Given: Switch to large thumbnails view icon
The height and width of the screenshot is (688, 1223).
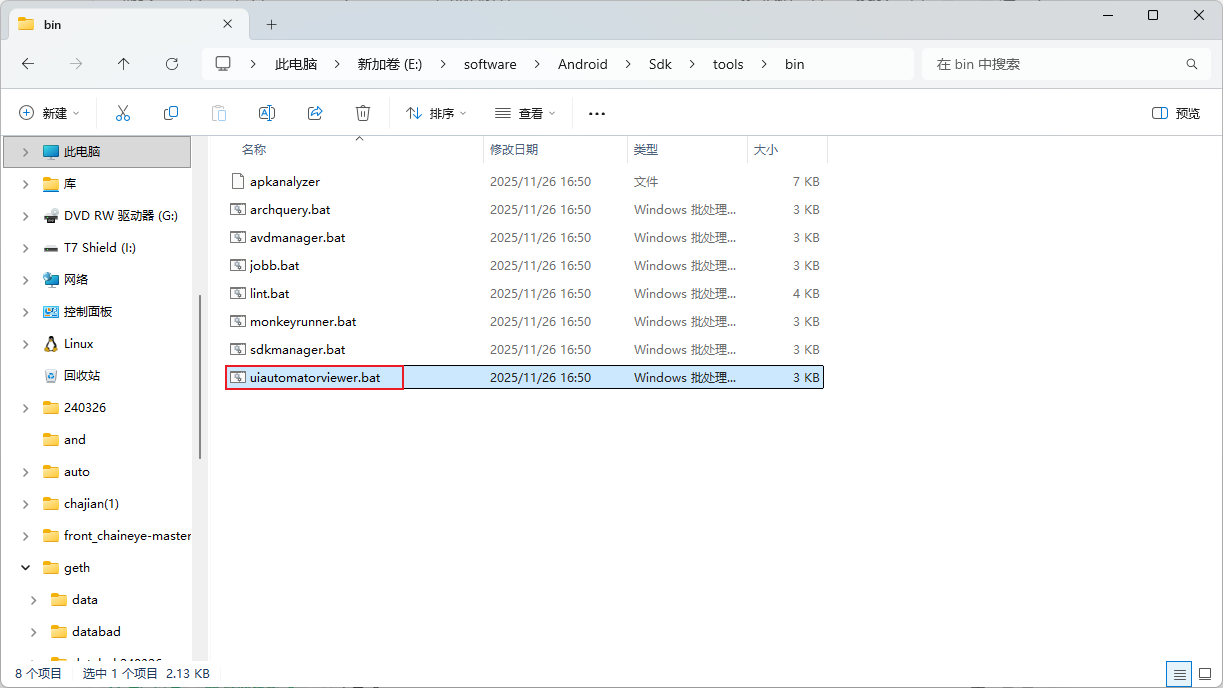Looking at the screenshot, I should [x=1203, y=674].
